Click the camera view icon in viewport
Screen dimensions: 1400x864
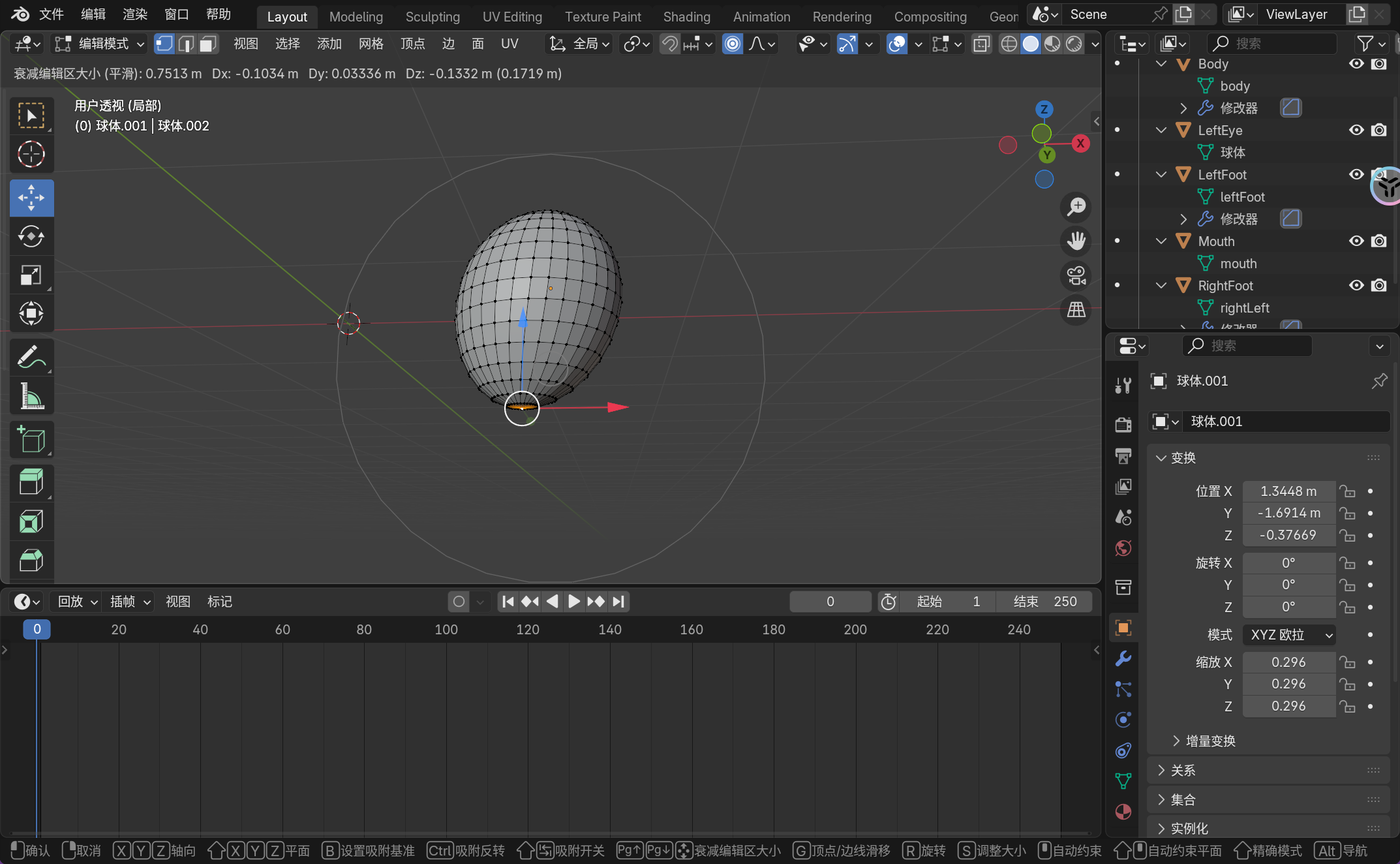[1076, 275]
